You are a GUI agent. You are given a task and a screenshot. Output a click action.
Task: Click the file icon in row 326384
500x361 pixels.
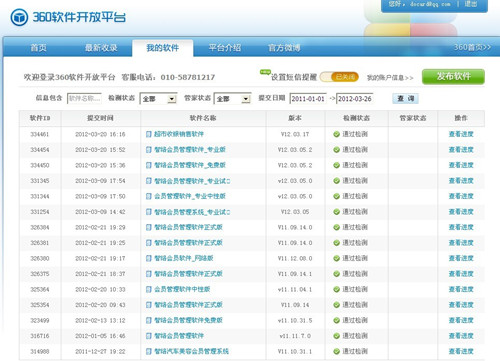(149, 227)
